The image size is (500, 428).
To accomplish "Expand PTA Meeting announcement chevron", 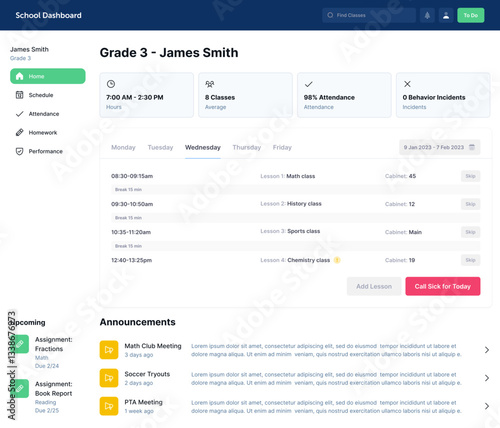I will [x=487, y=406].
